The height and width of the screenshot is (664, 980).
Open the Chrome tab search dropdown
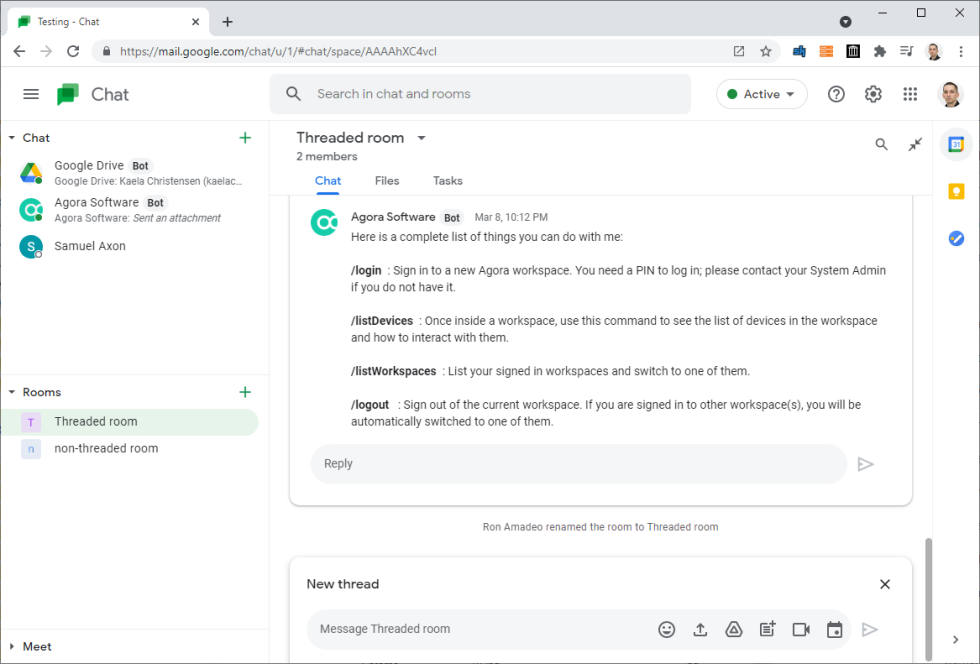coord(846,22)
